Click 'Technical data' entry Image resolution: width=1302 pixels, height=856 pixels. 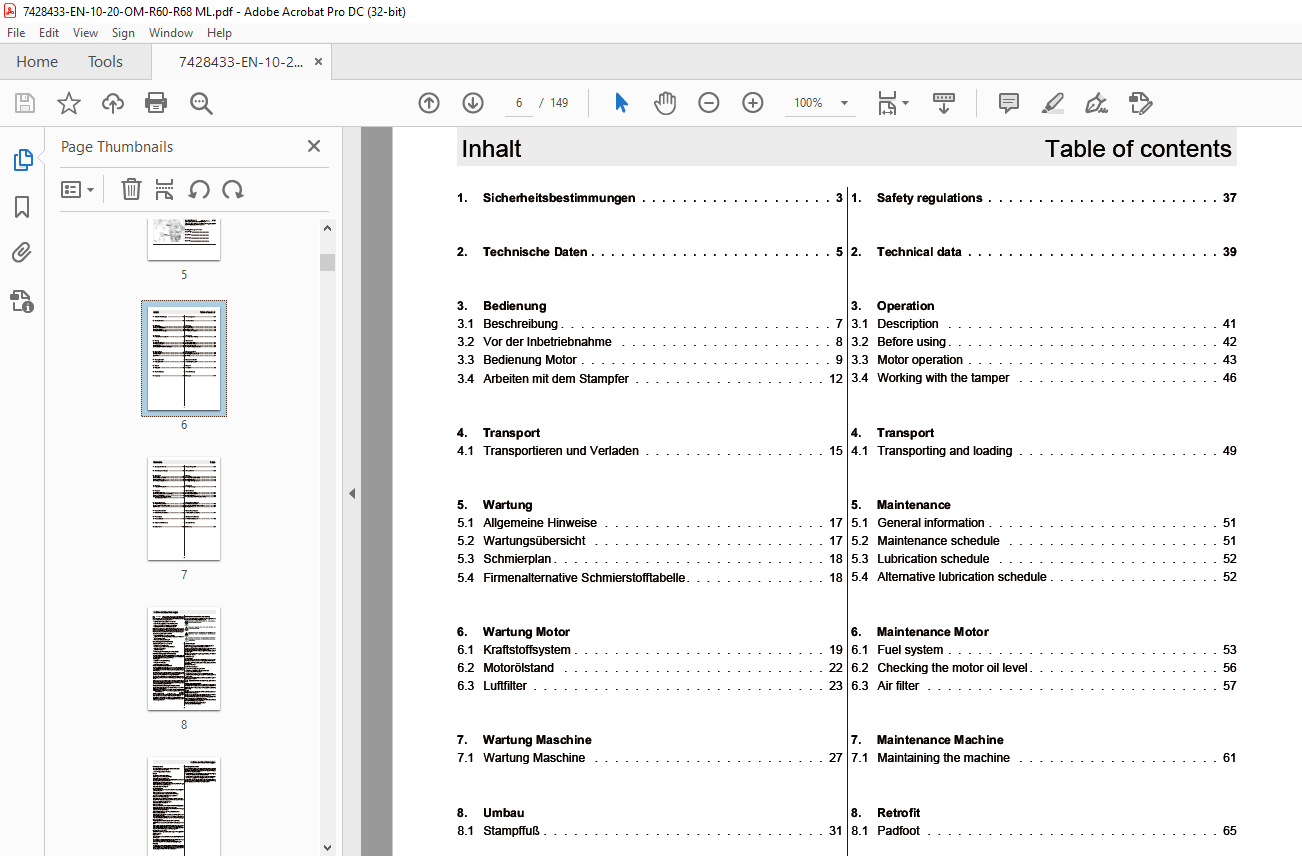1044,252
